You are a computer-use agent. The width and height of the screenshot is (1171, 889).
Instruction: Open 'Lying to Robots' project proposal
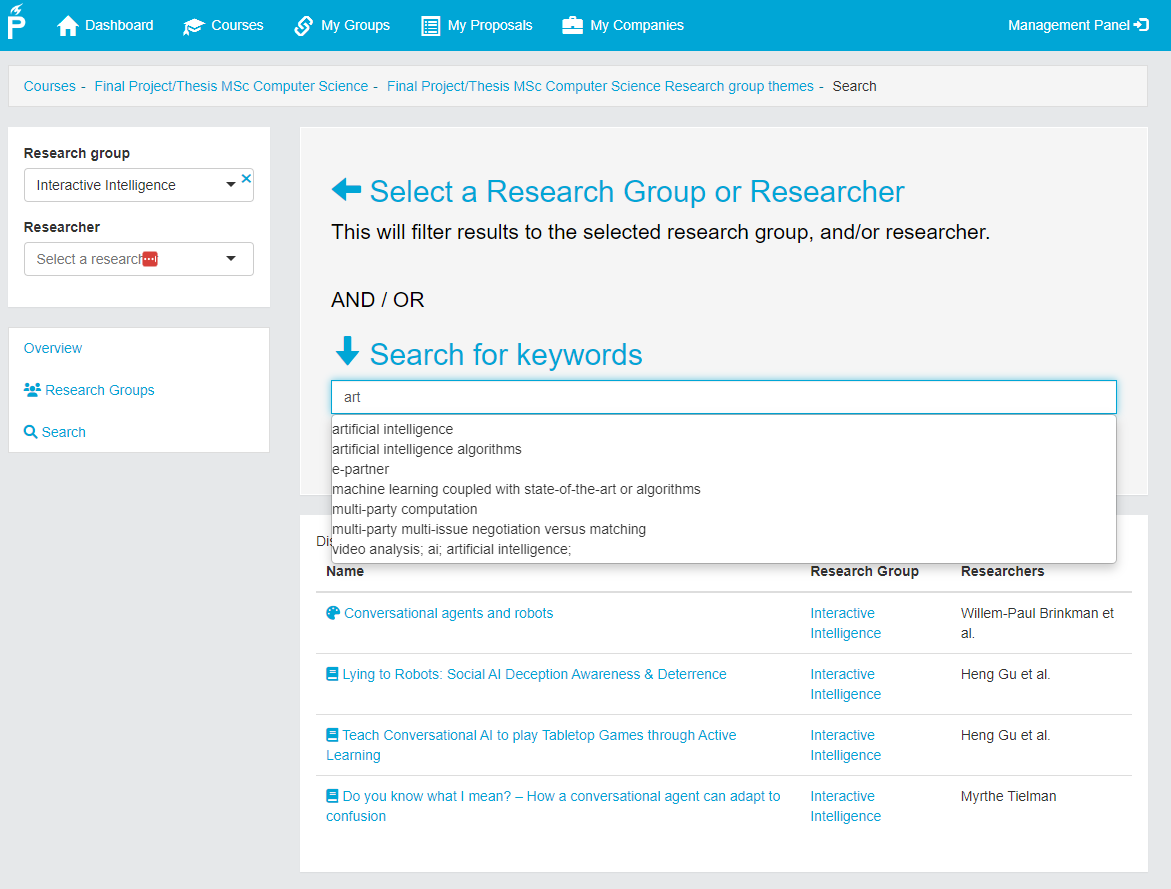[x=534, y=674]
